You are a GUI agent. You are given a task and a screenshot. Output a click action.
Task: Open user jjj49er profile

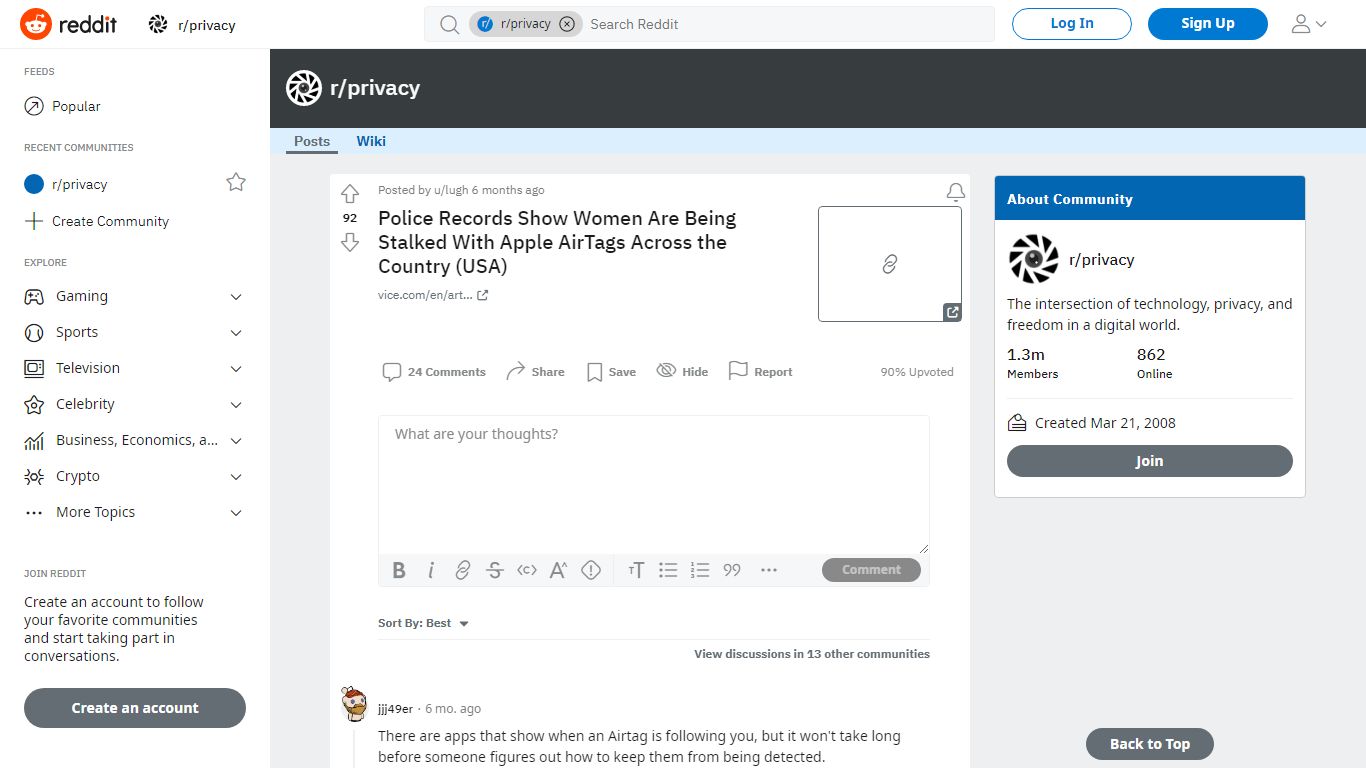(395, 709)
